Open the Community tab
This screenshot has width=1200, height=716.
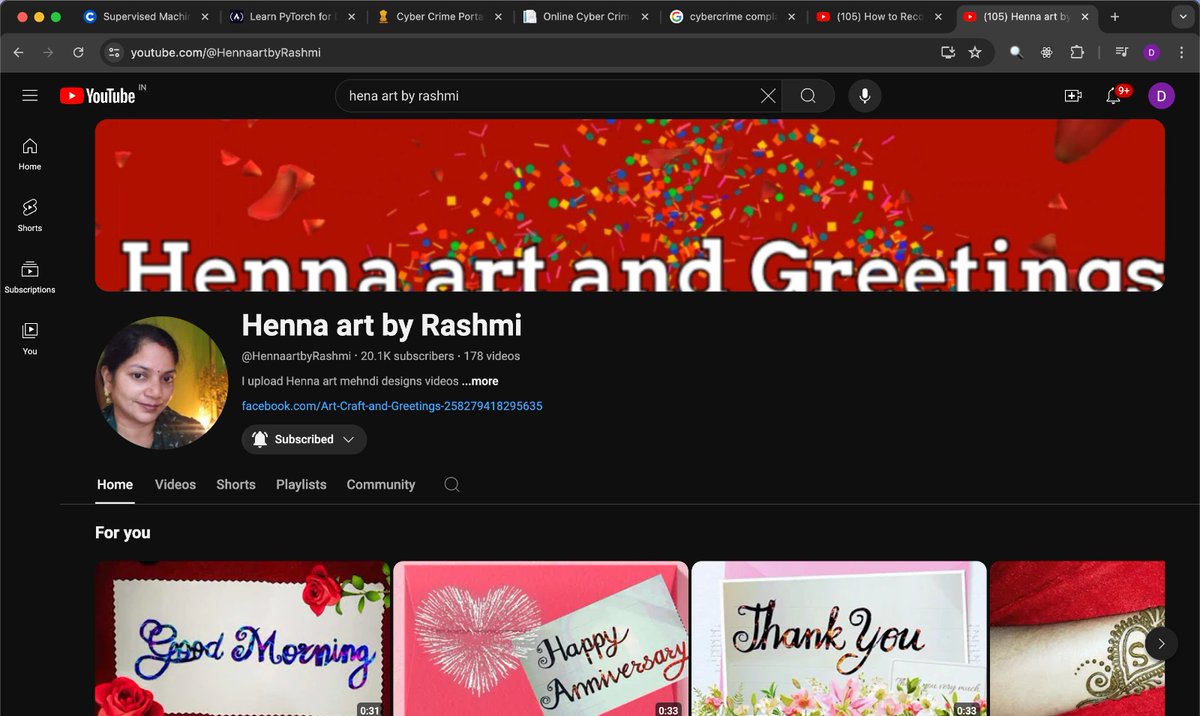381,484
